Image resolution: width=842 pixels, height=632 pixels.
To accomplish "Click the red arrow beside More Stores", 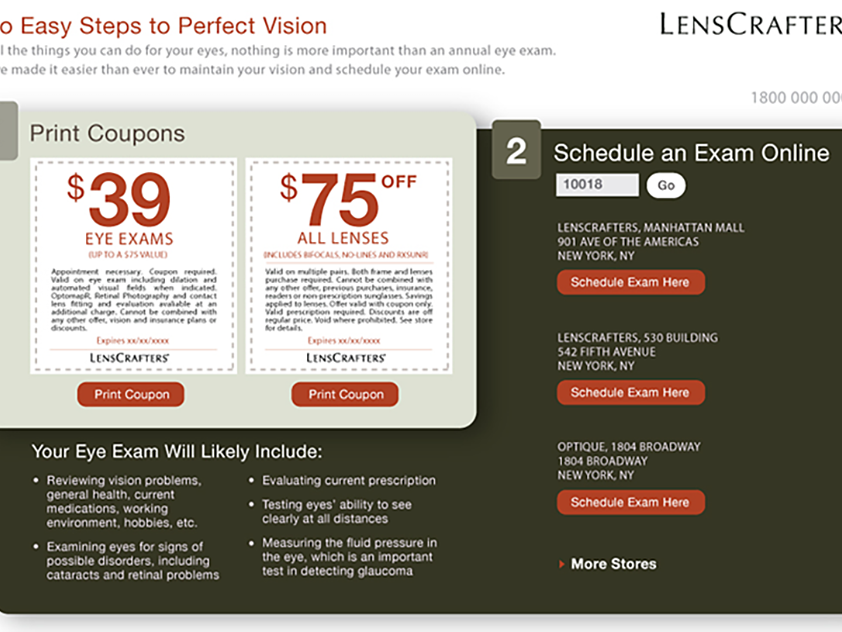I will point(561,564).
